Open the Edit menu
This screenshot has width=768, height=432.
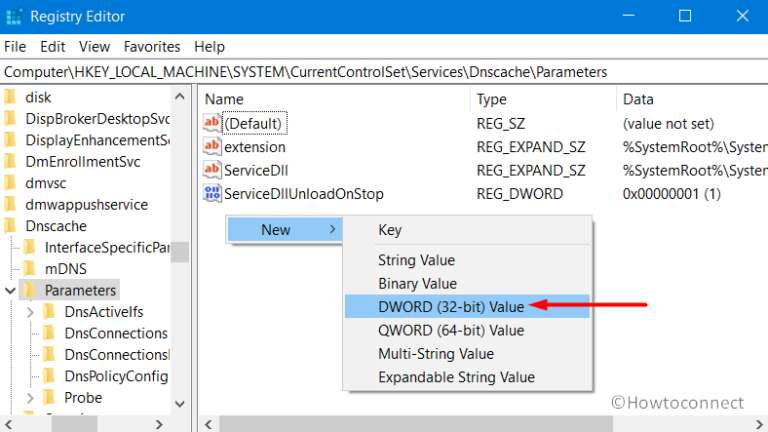(x=52, y=47)
